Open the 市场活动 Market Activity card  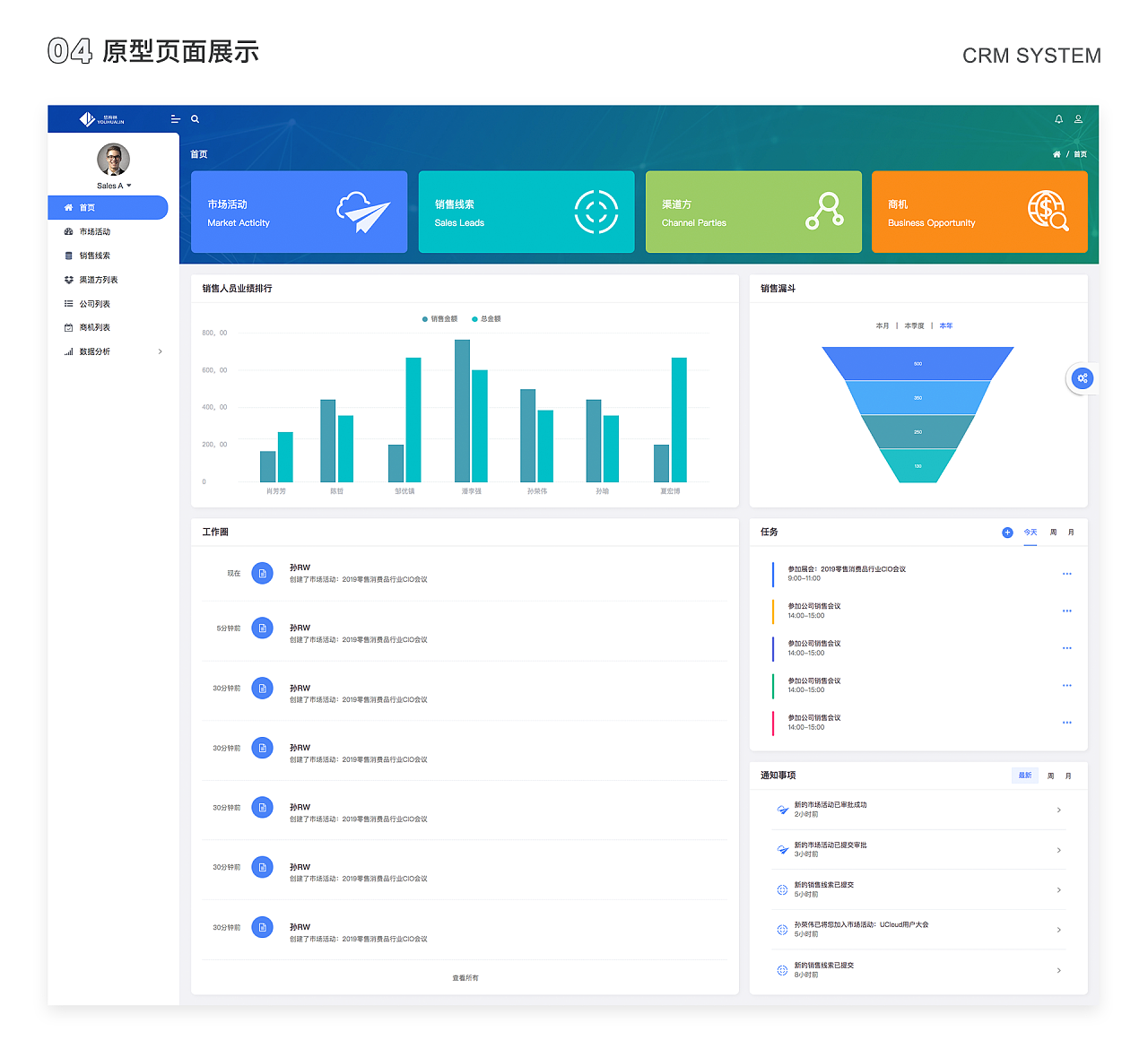pyautogui.click(x=299, y=212)
